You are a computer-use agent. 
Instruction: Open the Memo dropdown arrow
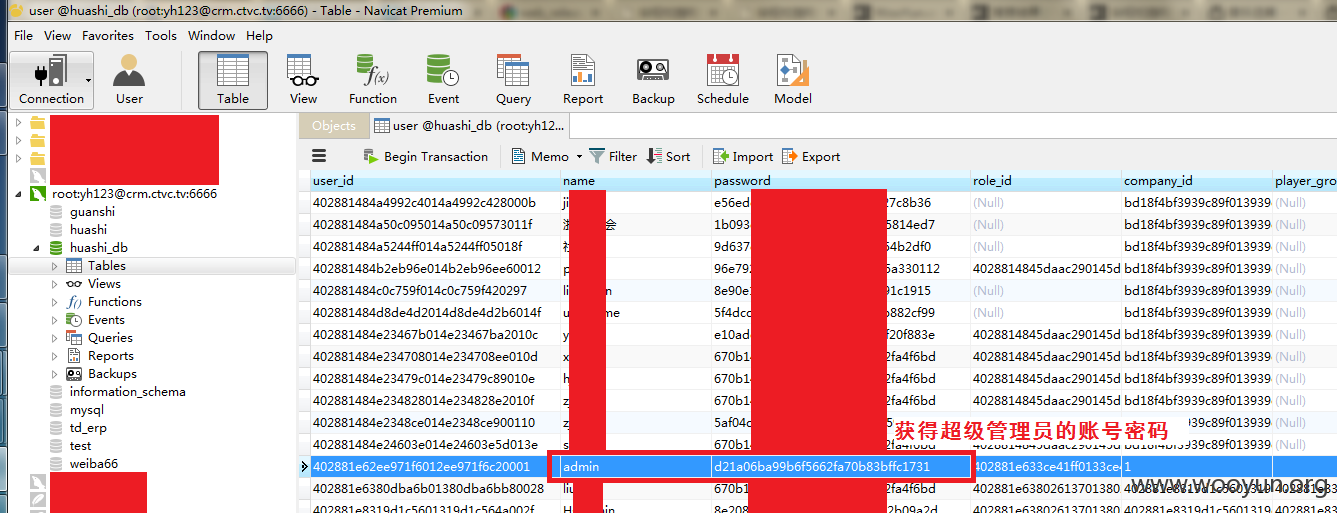[x=578, y=157]
